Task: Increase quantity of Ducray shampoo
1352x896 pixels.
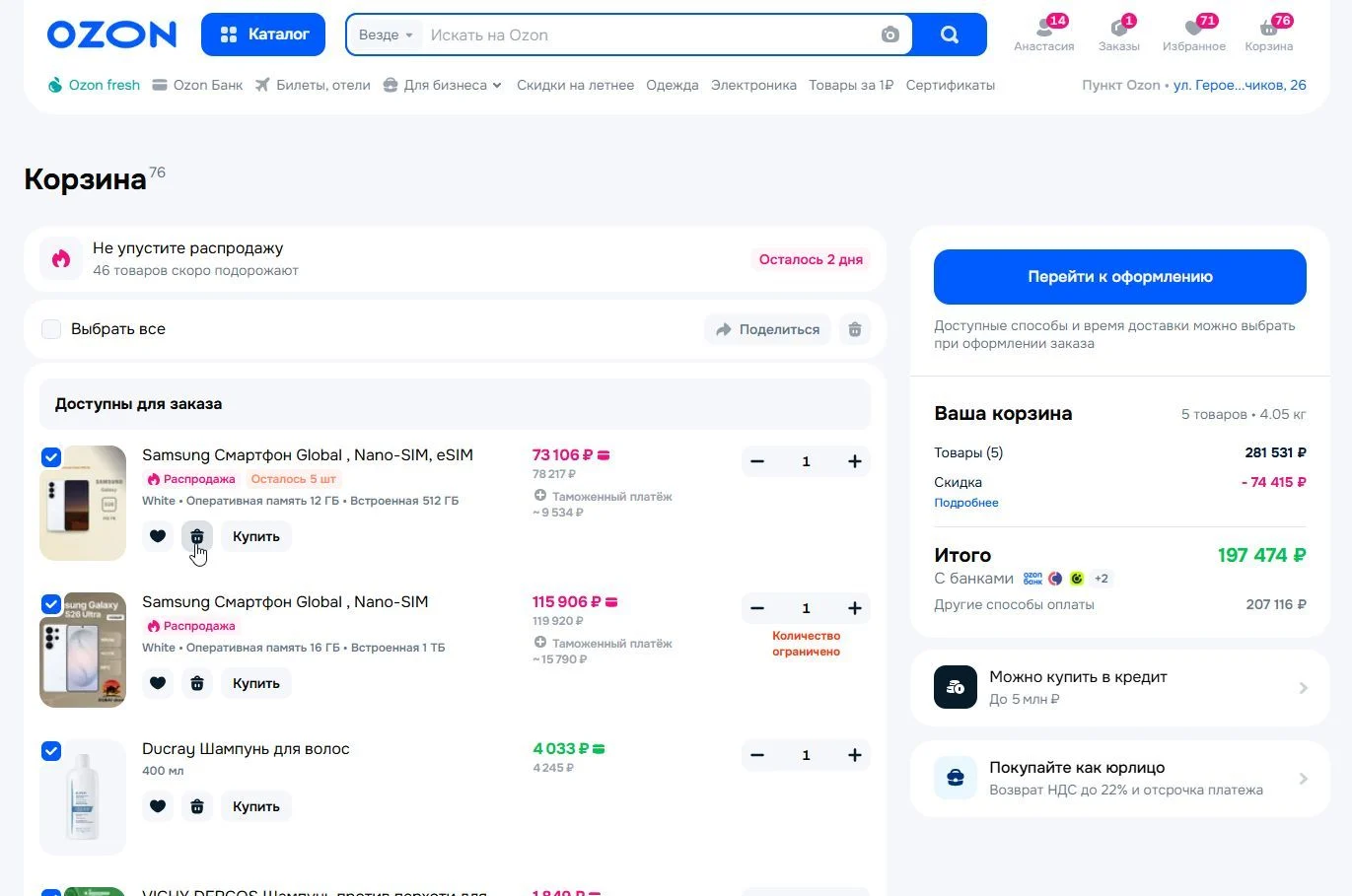Action: tap(854, 755)
